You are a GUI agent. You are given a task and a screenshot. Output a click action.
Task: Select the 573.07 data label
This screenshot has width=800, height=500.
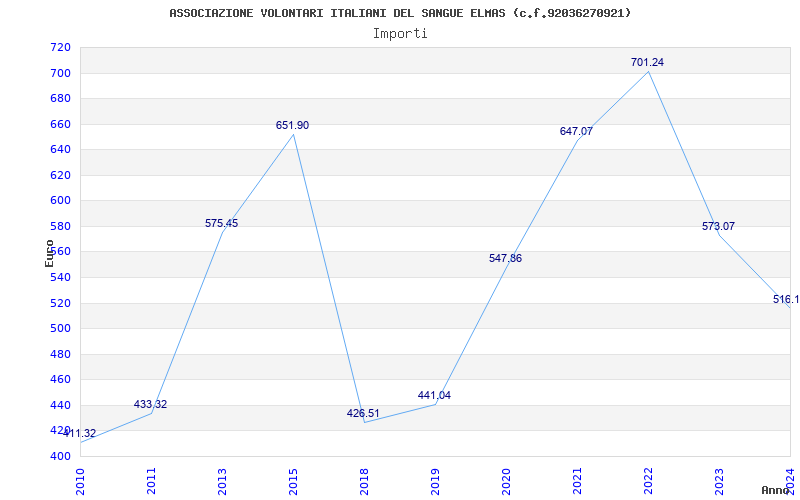718,227
